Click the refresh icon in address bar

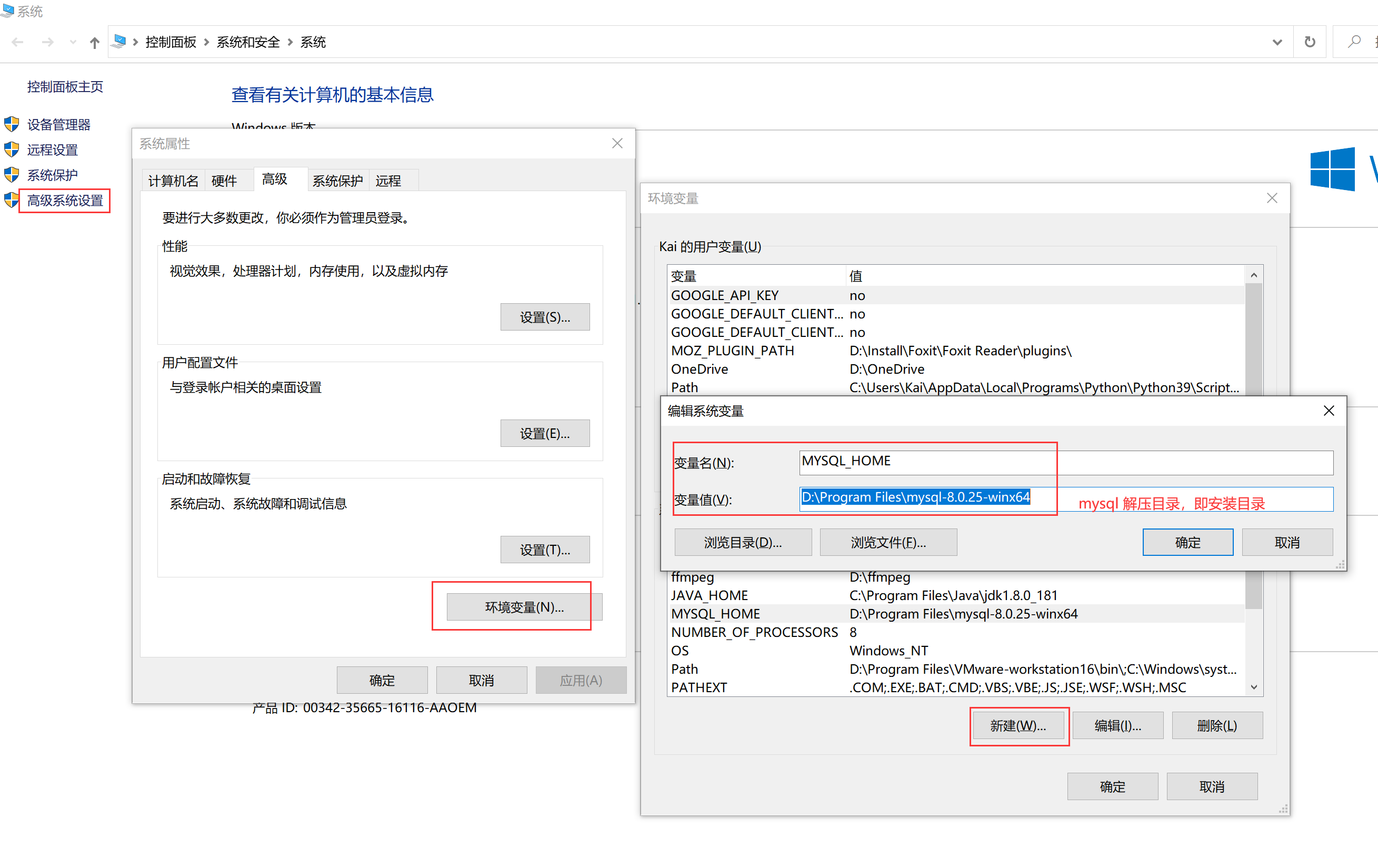point(1310,42)
